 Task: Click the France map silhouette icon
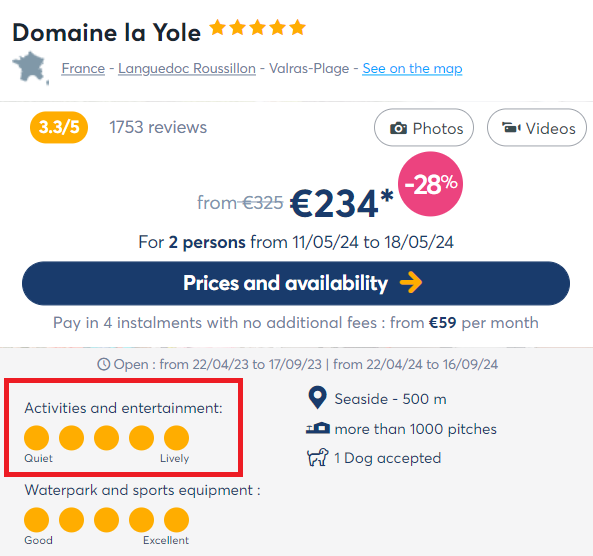point(30,68)
